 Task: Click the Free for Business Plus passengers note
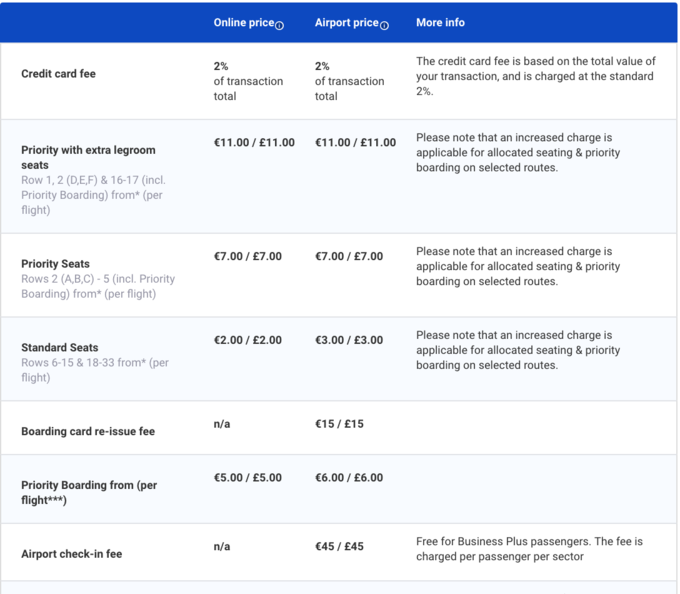point(529,548)
